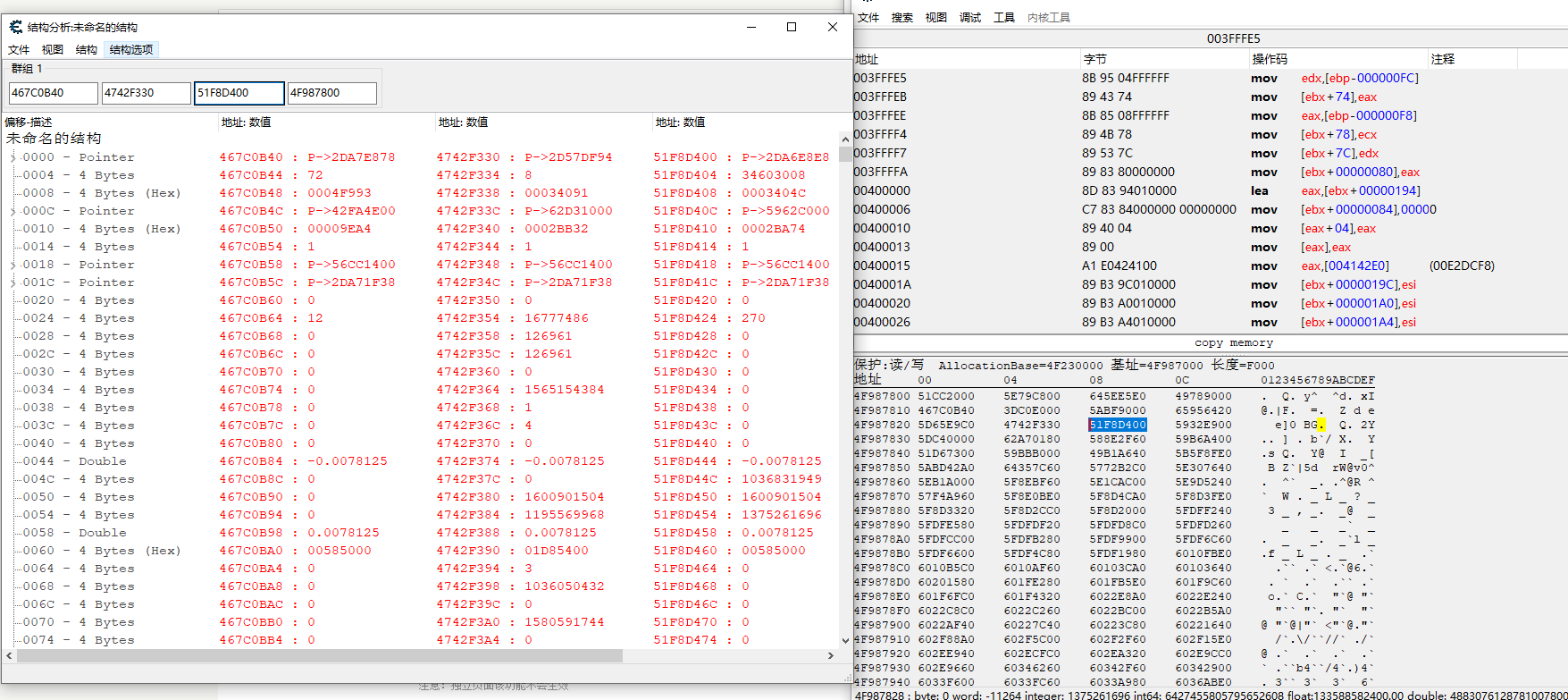Click highlighted hex value 51F8D400
The width and height of the screenshot is (1568, 700).
click(x=1118, y=426)
